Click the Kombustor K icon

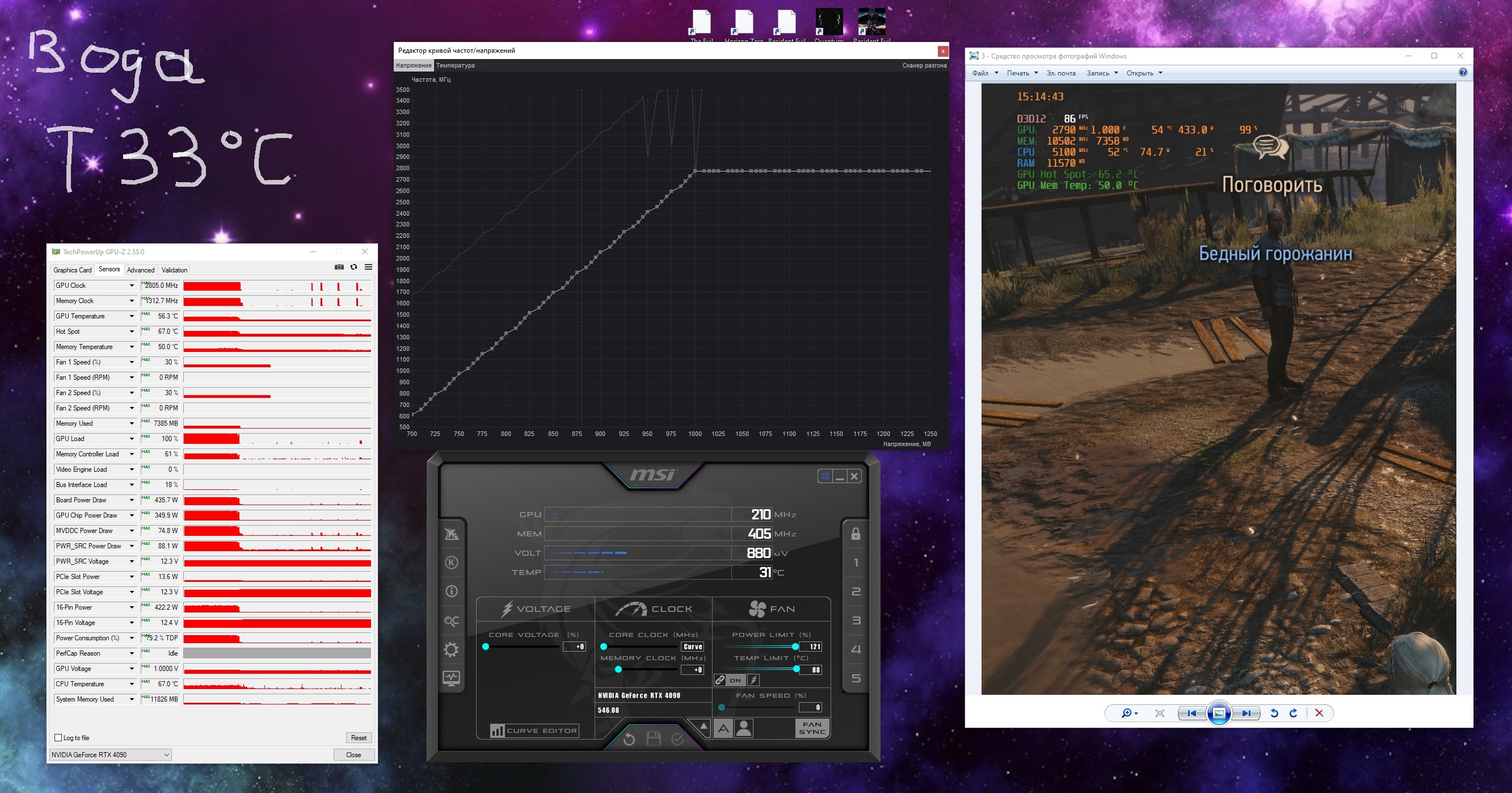coord(451,563)
